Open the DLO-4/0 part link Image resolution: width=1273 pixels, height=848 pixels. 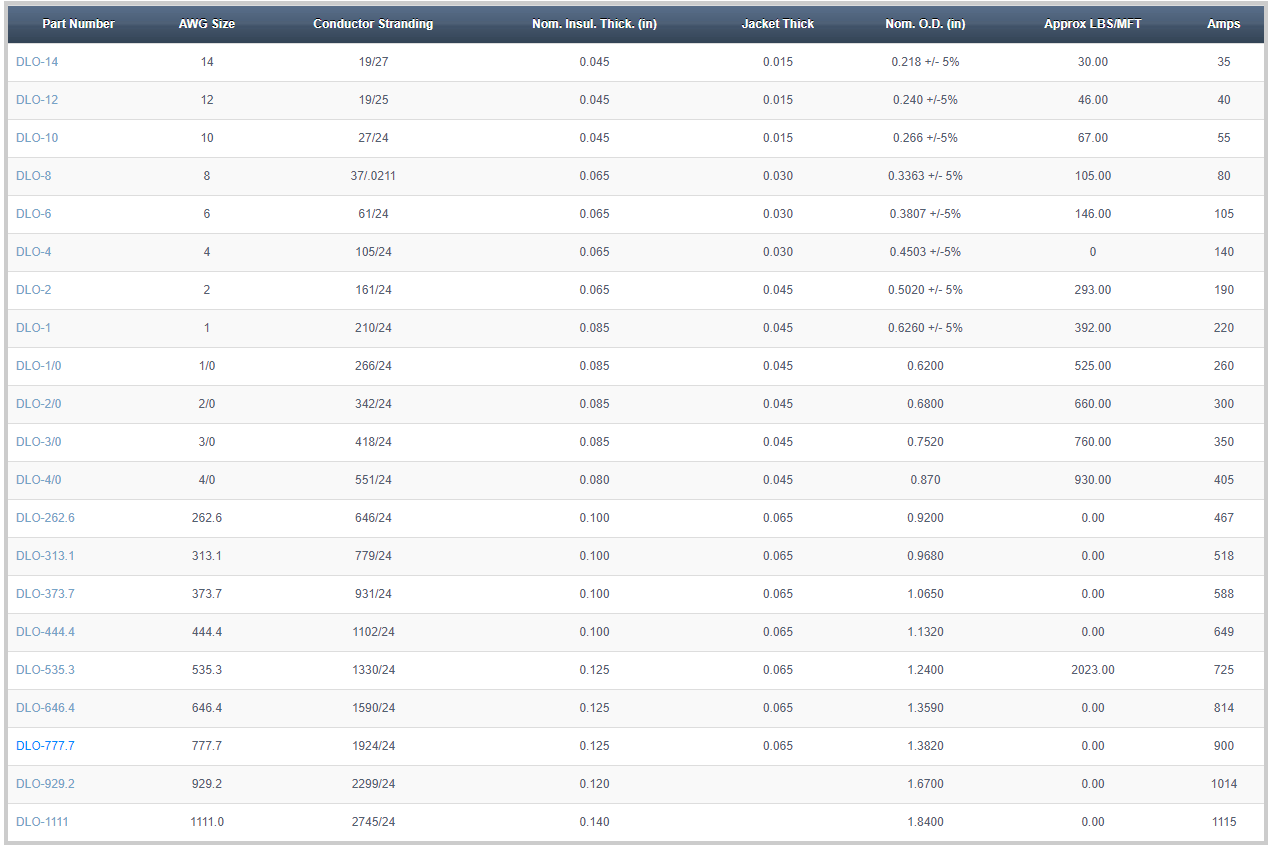tap(39, 480)
